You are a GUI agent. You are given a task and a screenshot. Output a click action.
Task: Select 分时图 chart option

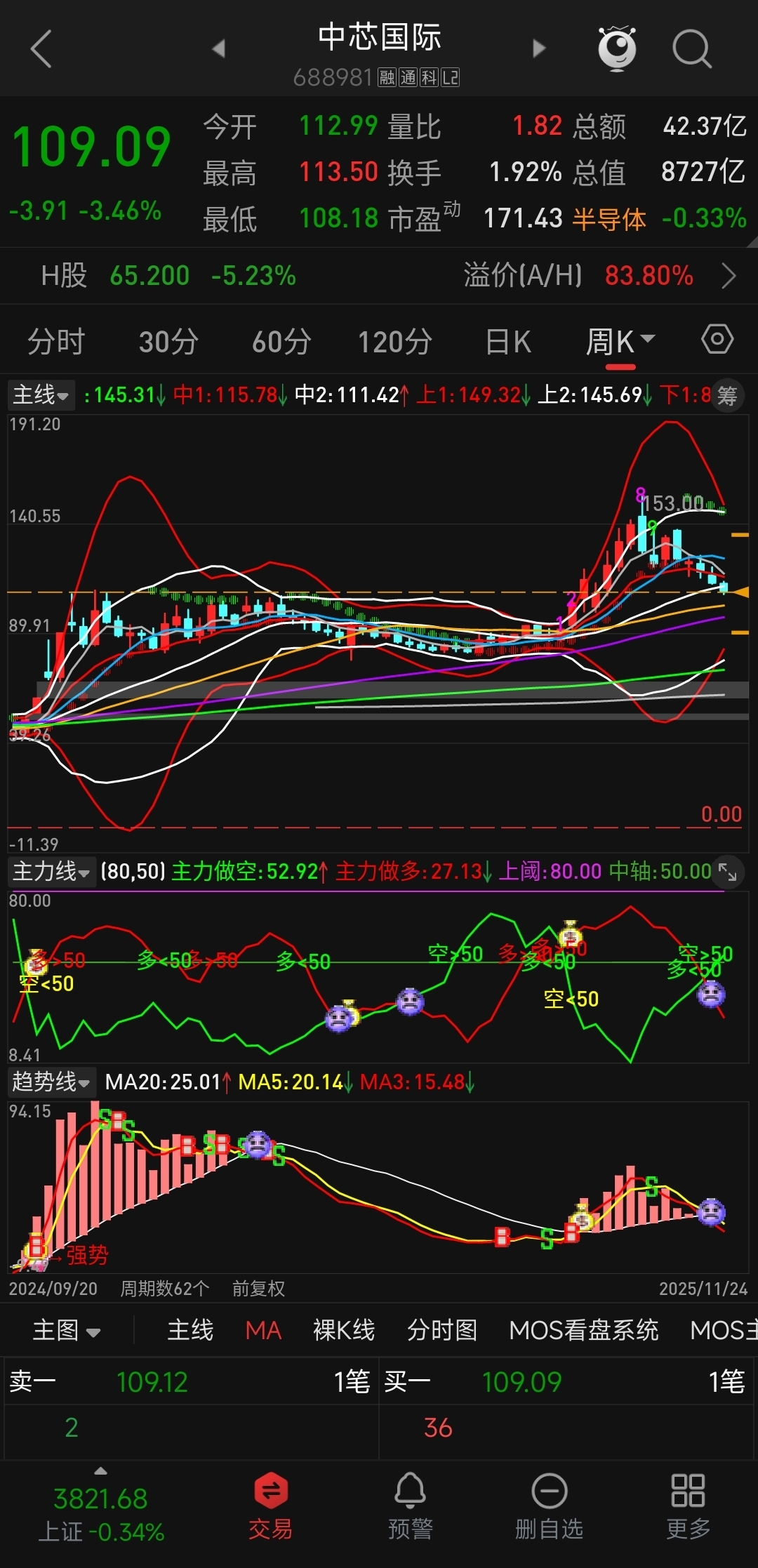point(442,1330)
